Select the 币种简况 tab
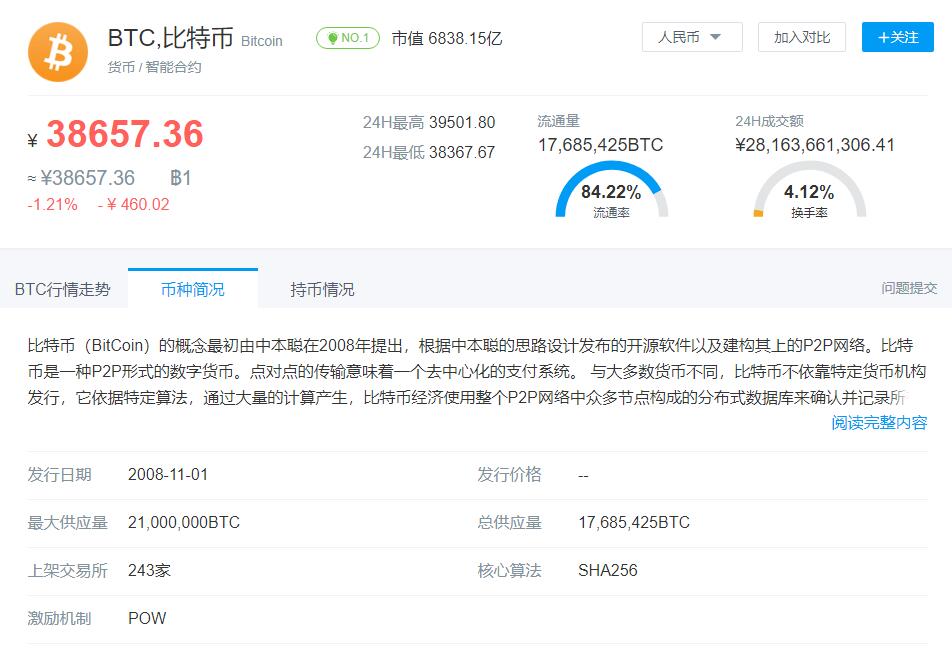Image resolution: width=952 pixels, height=655 pixels. pos(192,289)
